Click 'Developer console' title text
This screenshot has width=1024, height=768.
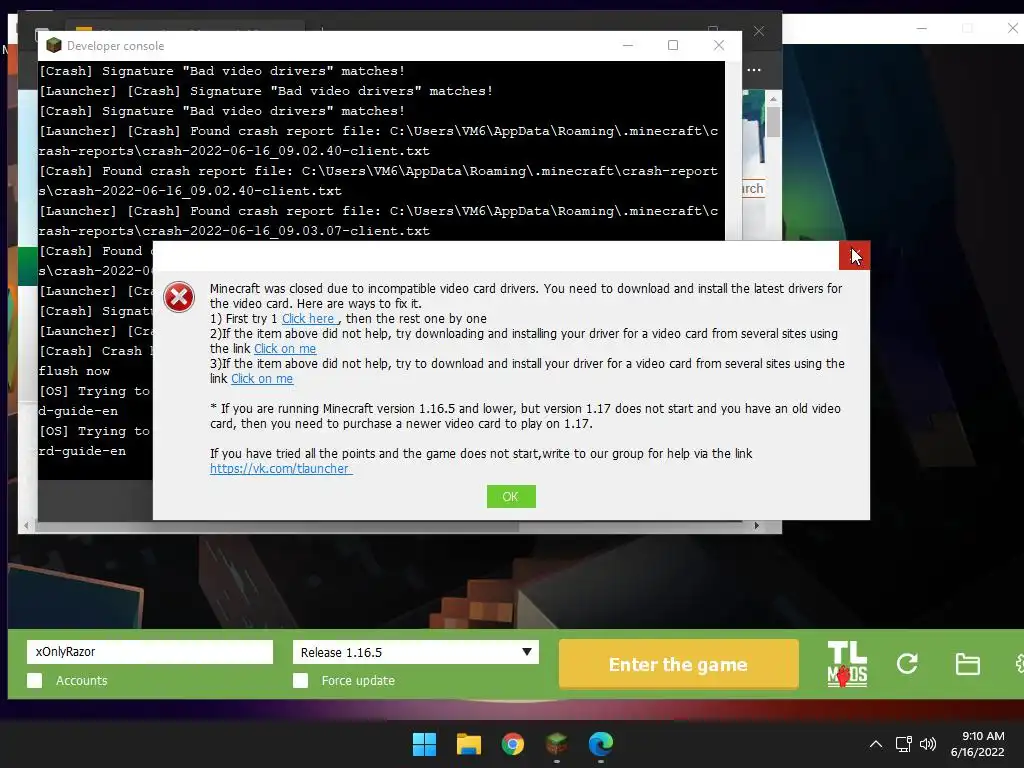point(116,46)
